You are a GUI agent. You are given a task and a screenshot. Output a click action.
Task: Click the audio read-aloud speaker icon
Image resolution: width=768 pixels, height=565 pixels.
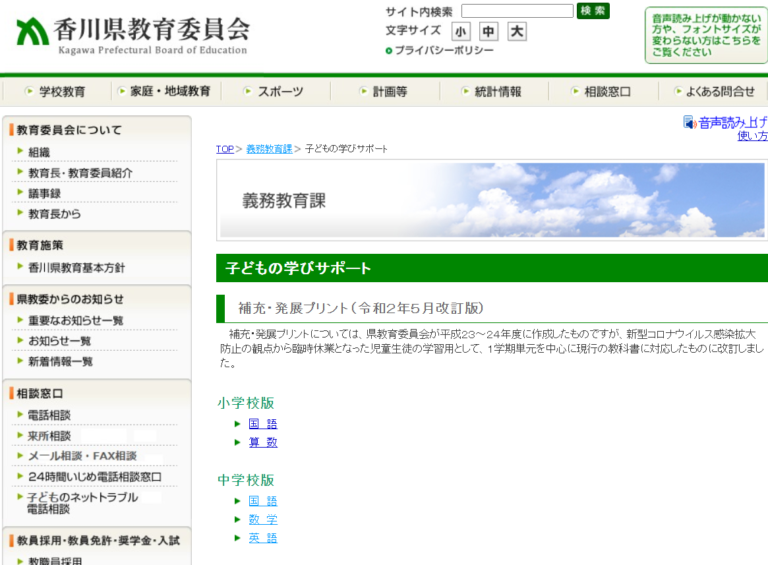click(x=690, y=122)
